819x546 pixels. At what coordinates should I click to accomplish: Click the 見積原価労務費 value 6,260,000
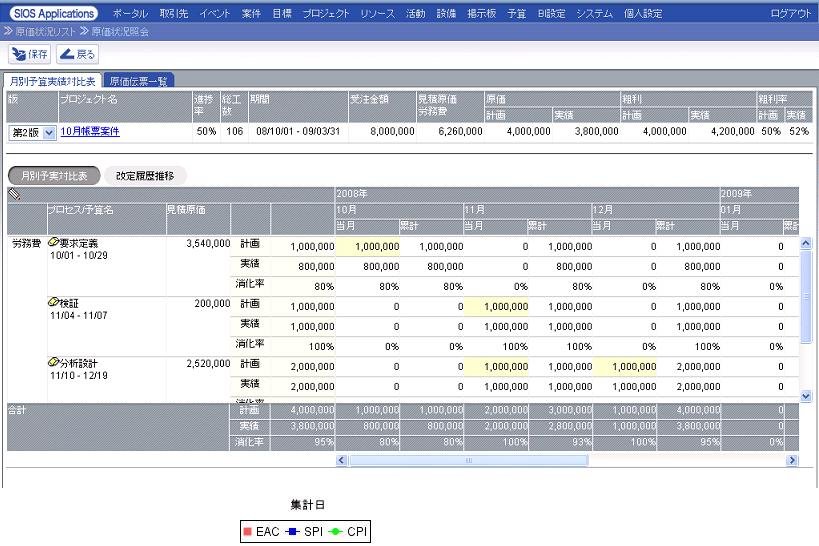coord(460,131)
